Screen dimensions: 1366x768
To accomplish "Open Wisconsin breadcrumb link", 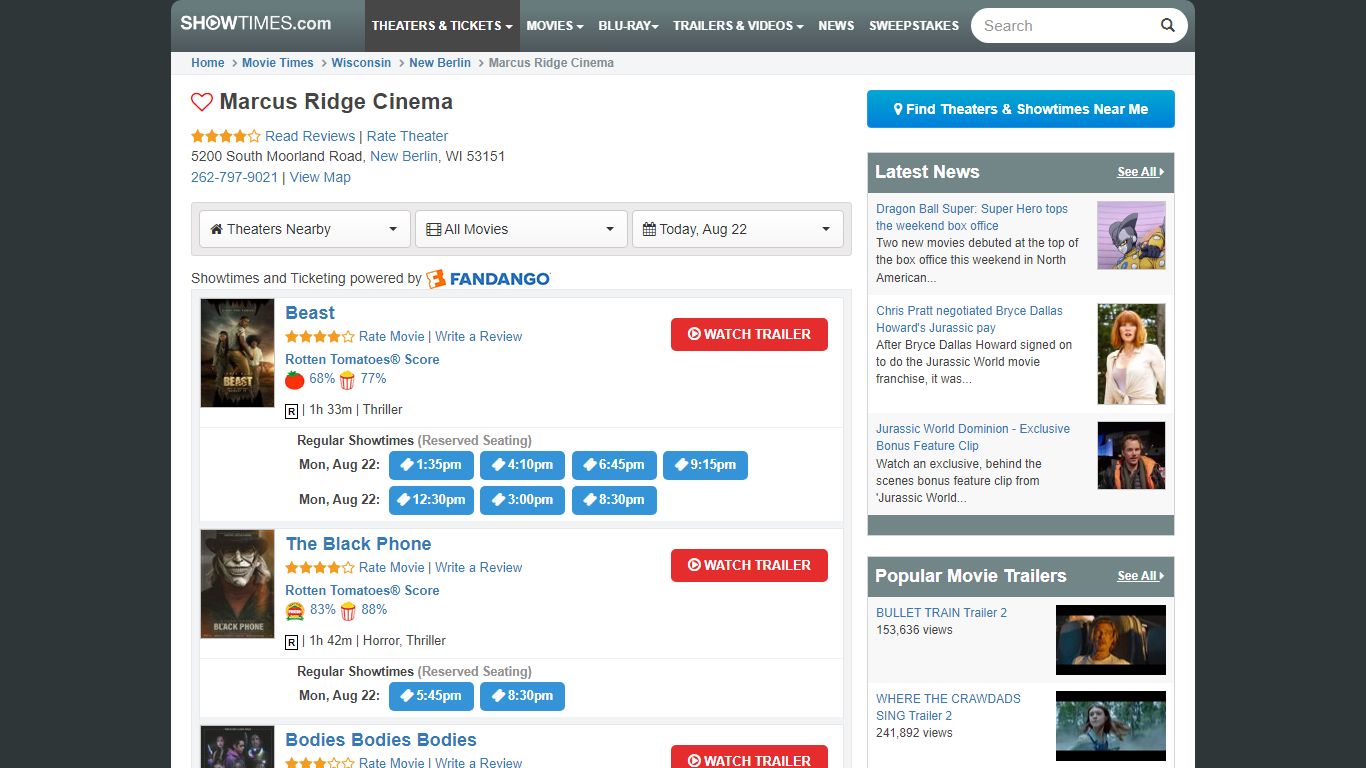I will (361, 63).
